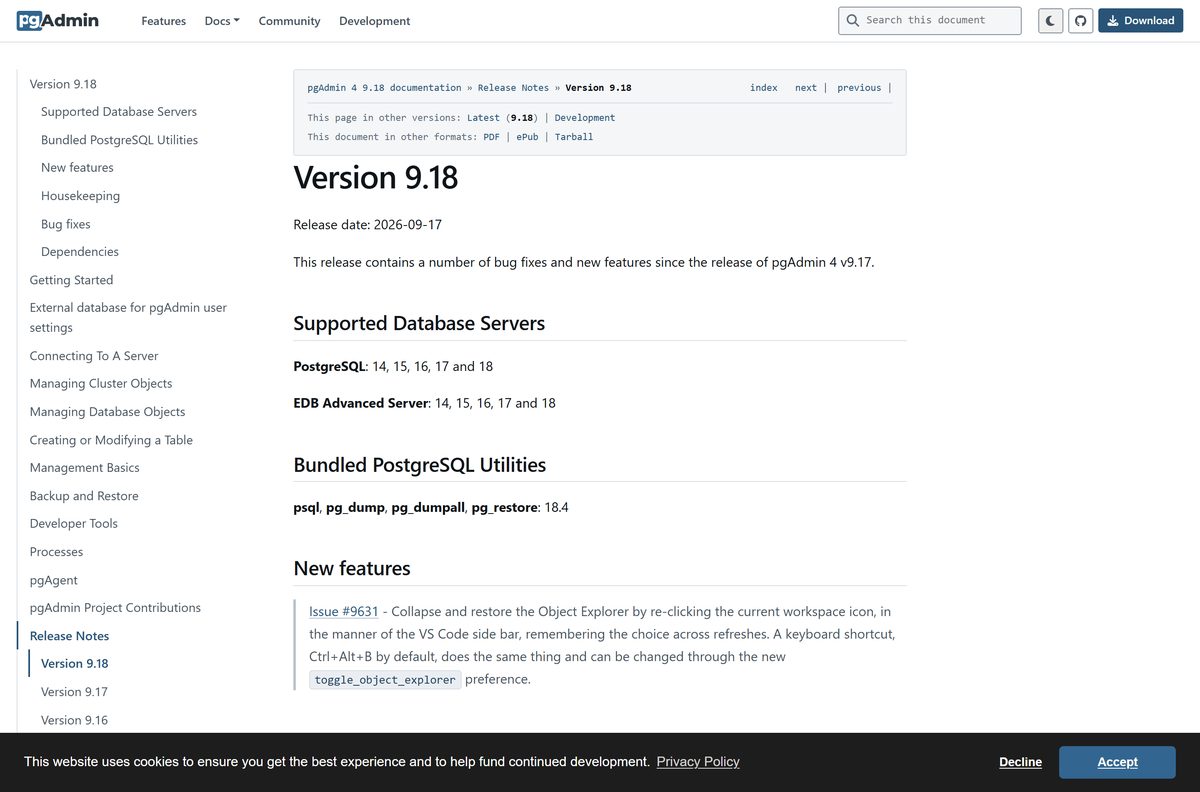Open Developer Tools in sidebar

(x=73, y=524)
